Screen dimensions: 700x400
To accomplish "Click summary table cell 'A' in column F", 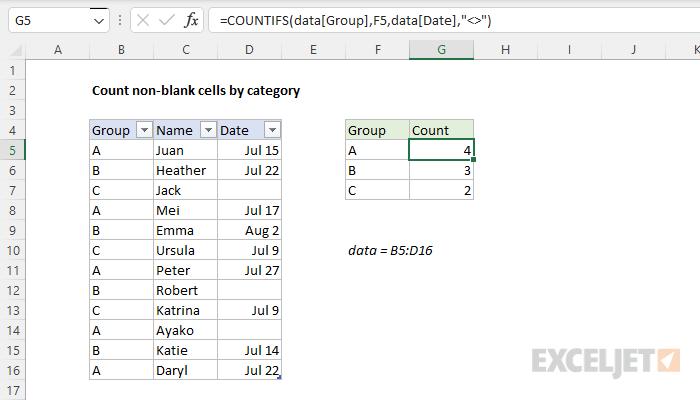I will pos(378,150).
